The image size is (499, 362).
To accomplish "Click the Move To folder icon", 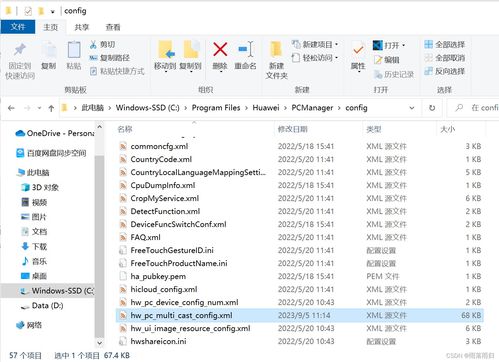I will click(166, 50).
